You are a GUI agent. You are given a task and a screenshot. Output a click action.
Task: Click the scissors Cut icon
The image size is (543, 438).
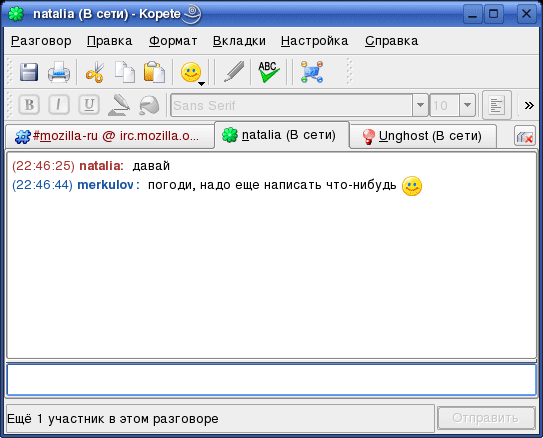pyautogui.click(x=95, y=72)
